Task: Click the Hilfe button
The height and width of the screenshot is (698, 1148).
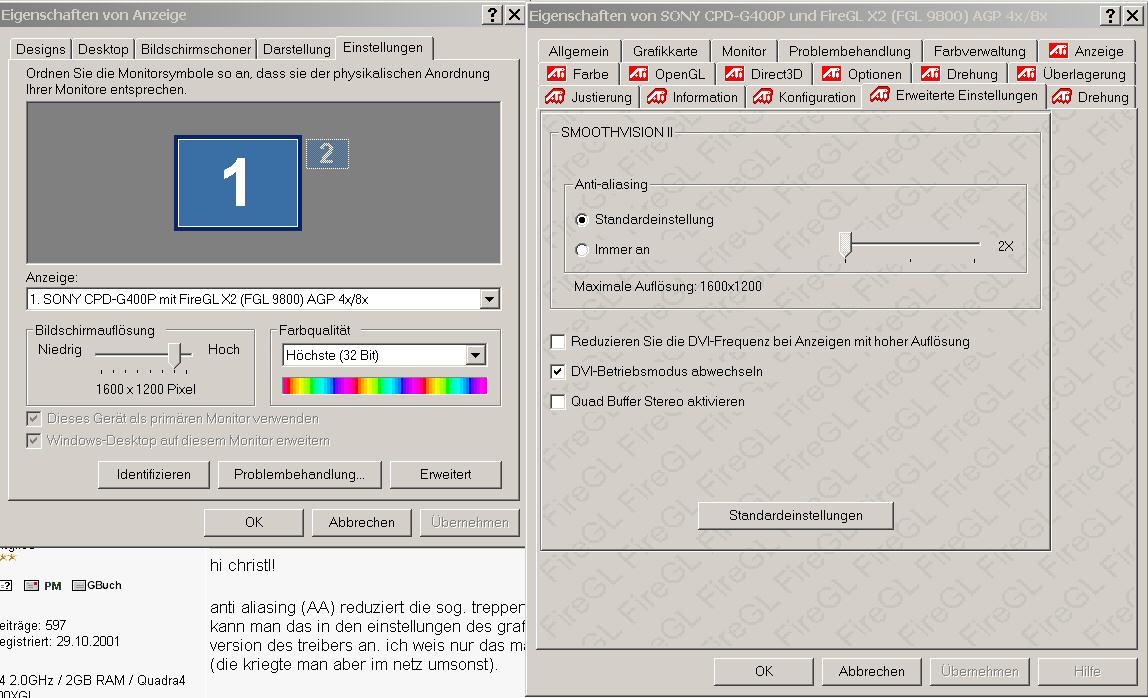Action: tap(1087, 672)
